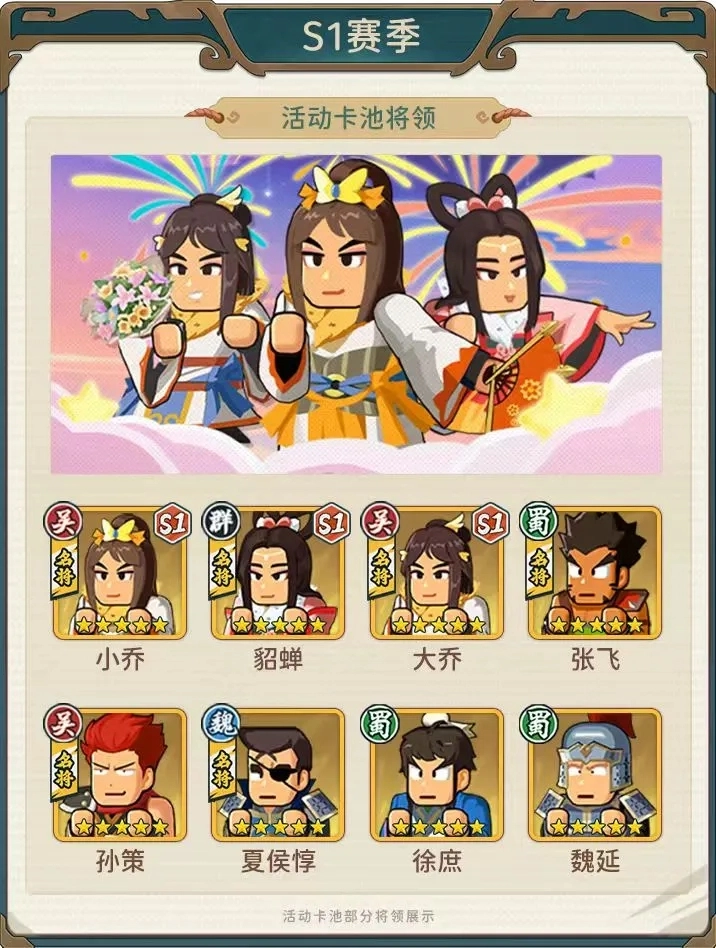Click the 蜀 faction icon on 魏延
Screen dimensions: 716x948
pos(538,723)
